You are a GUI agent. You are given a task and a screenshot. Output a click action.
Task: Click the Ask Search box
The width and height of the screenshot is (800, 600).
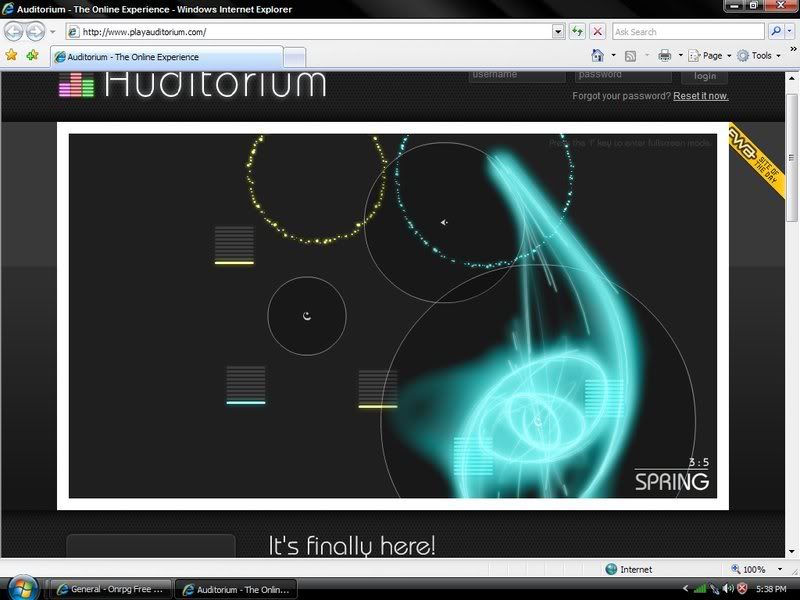[688, 32]
